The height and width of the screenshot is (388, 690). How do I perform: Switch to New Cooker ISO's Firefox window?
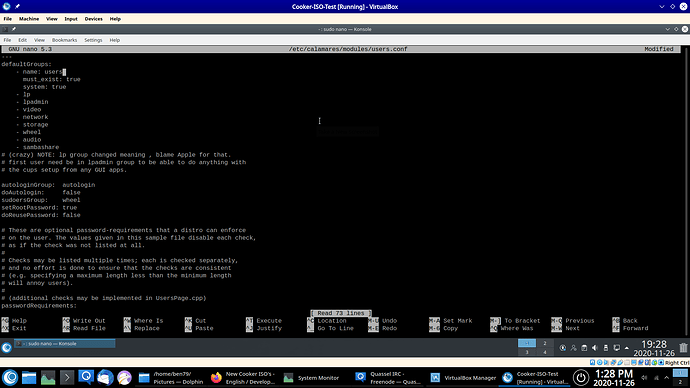[243, 377]
